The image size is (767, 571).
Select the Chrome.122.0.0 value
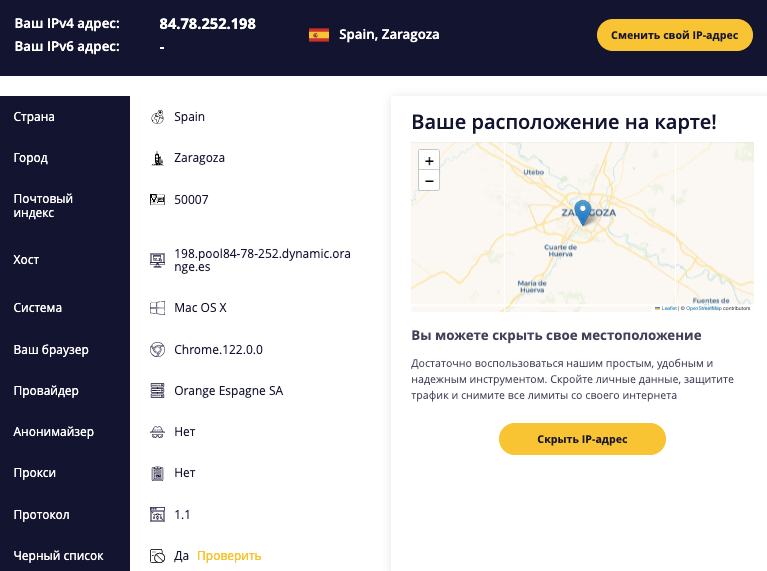(x=218, y=350)
